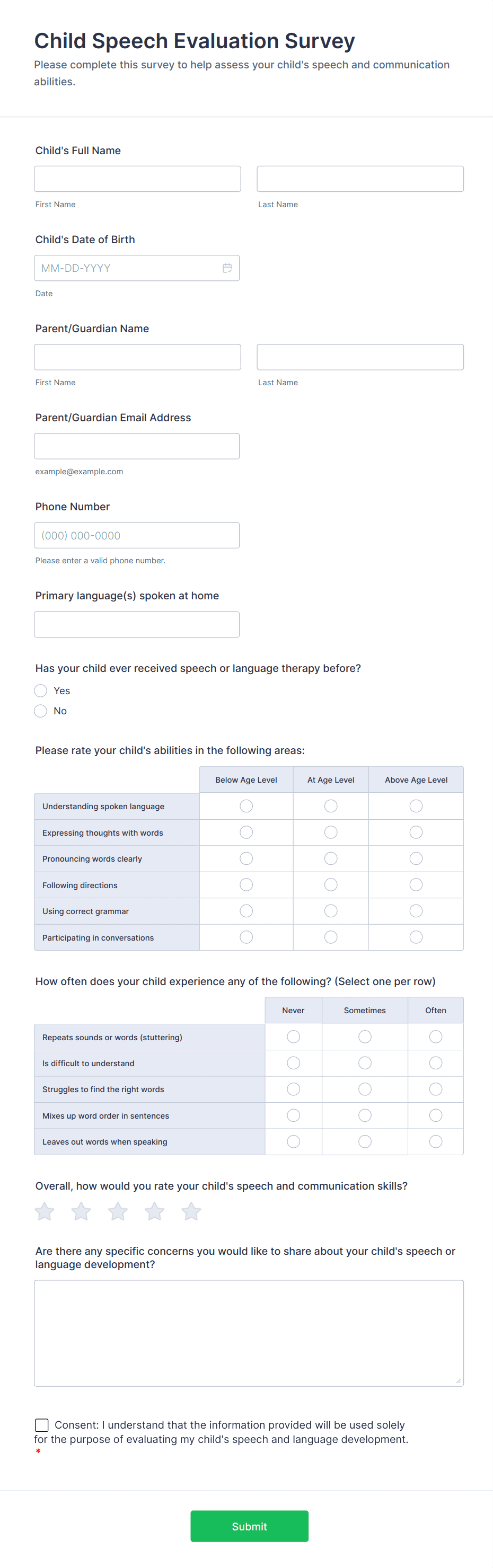Select Below Age Level for Pronouncing words clearly
This screenshot has width=493, height=1568.
pyautogui.click(x=246, y=858)
